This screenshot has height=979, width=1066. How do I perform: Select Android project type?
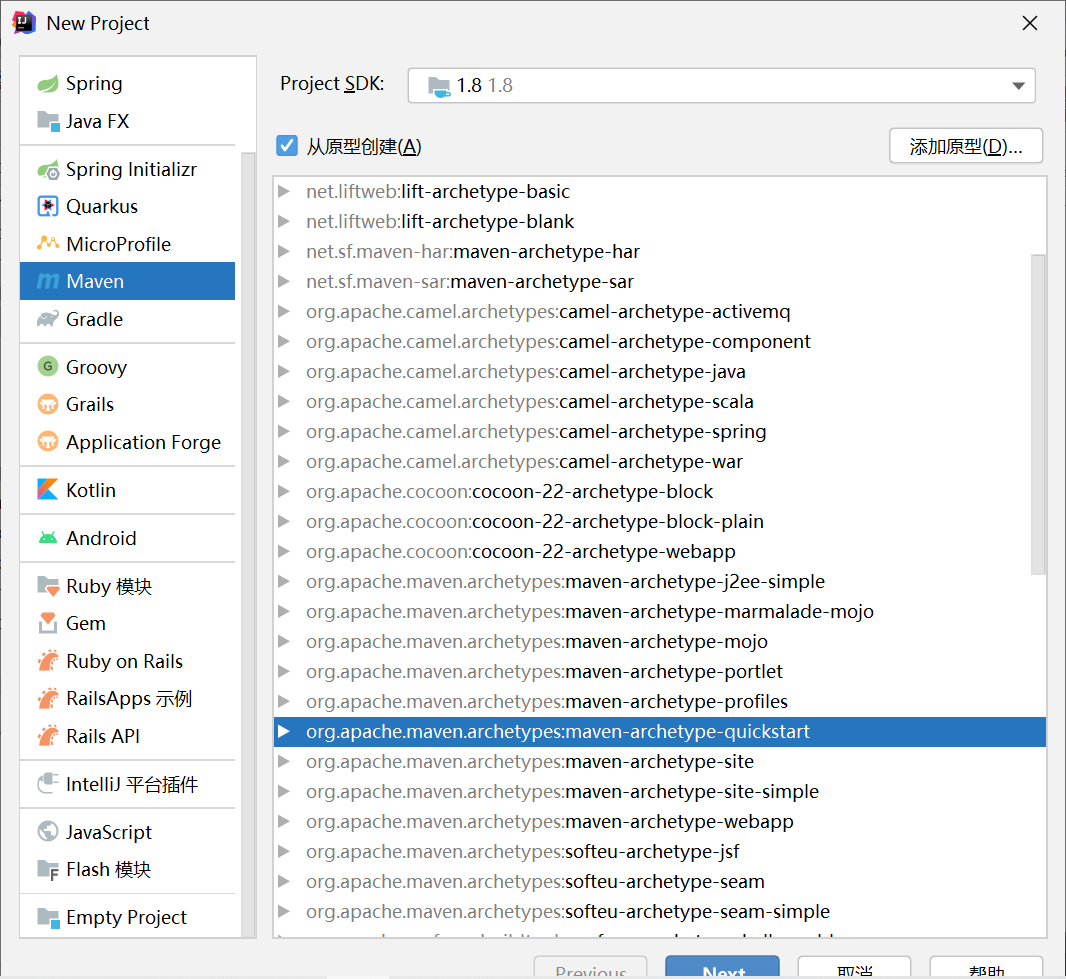(x=127, y=538)
